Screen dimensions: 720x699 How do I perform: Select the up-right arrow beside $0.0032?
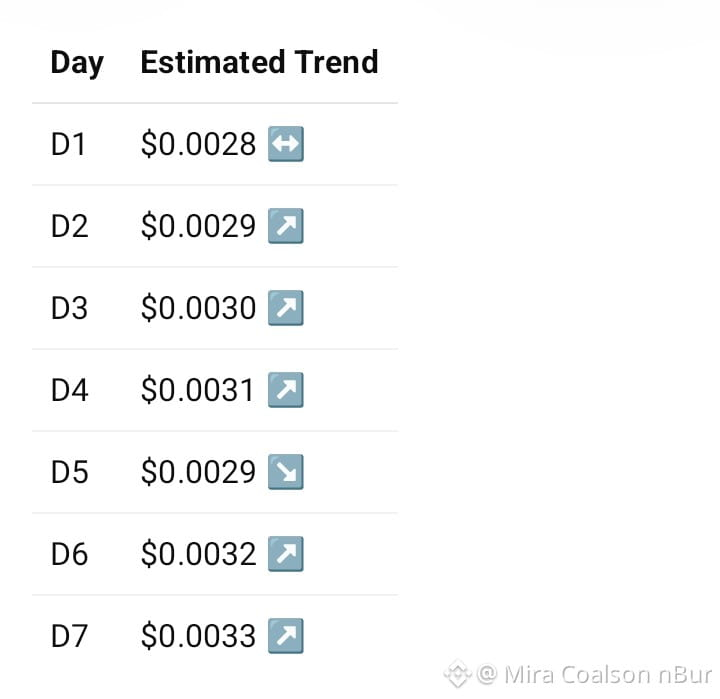tap(286, 554)
